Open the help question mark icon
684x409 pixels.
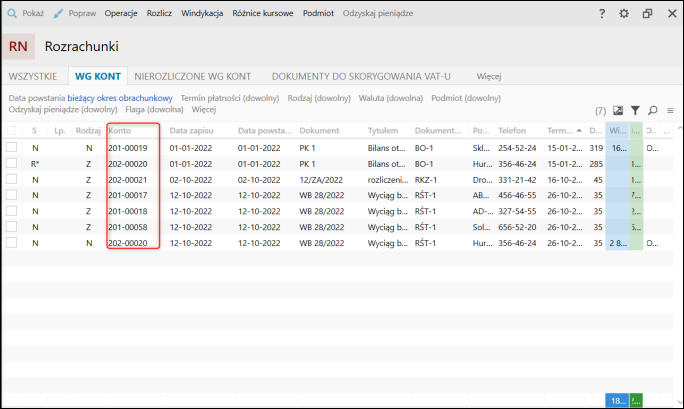coord(602,14)
